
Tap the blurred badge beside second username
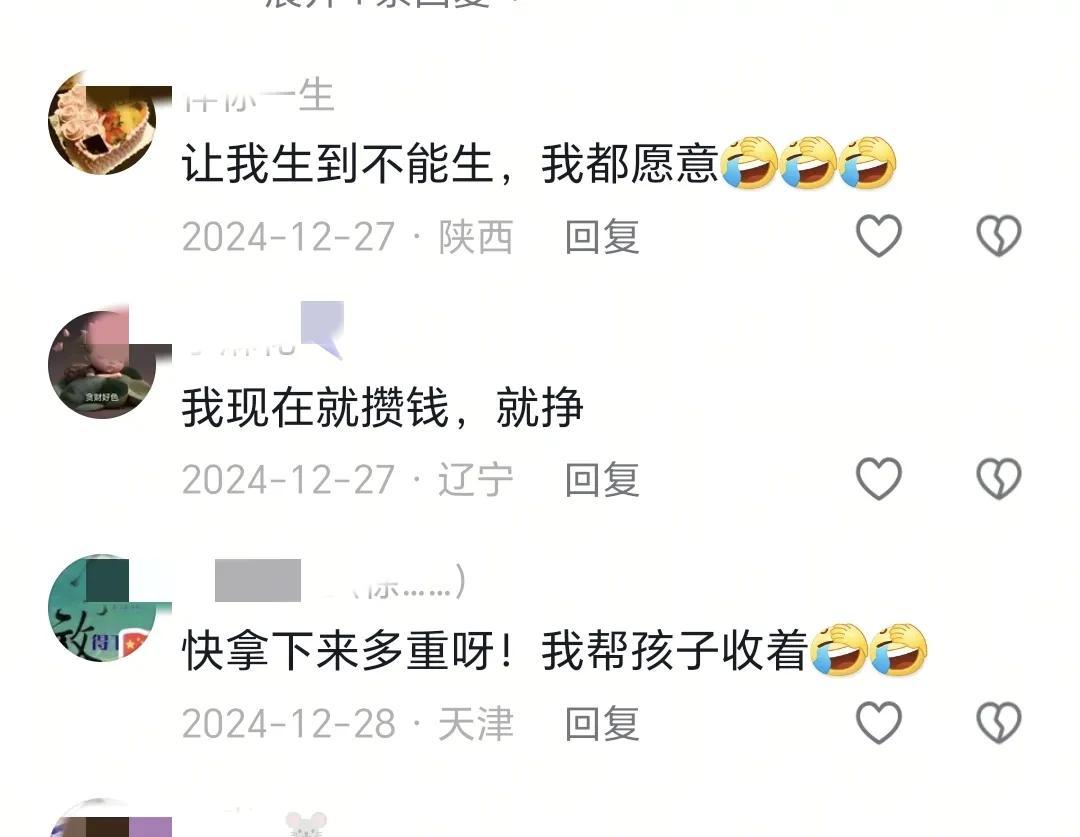322,329
